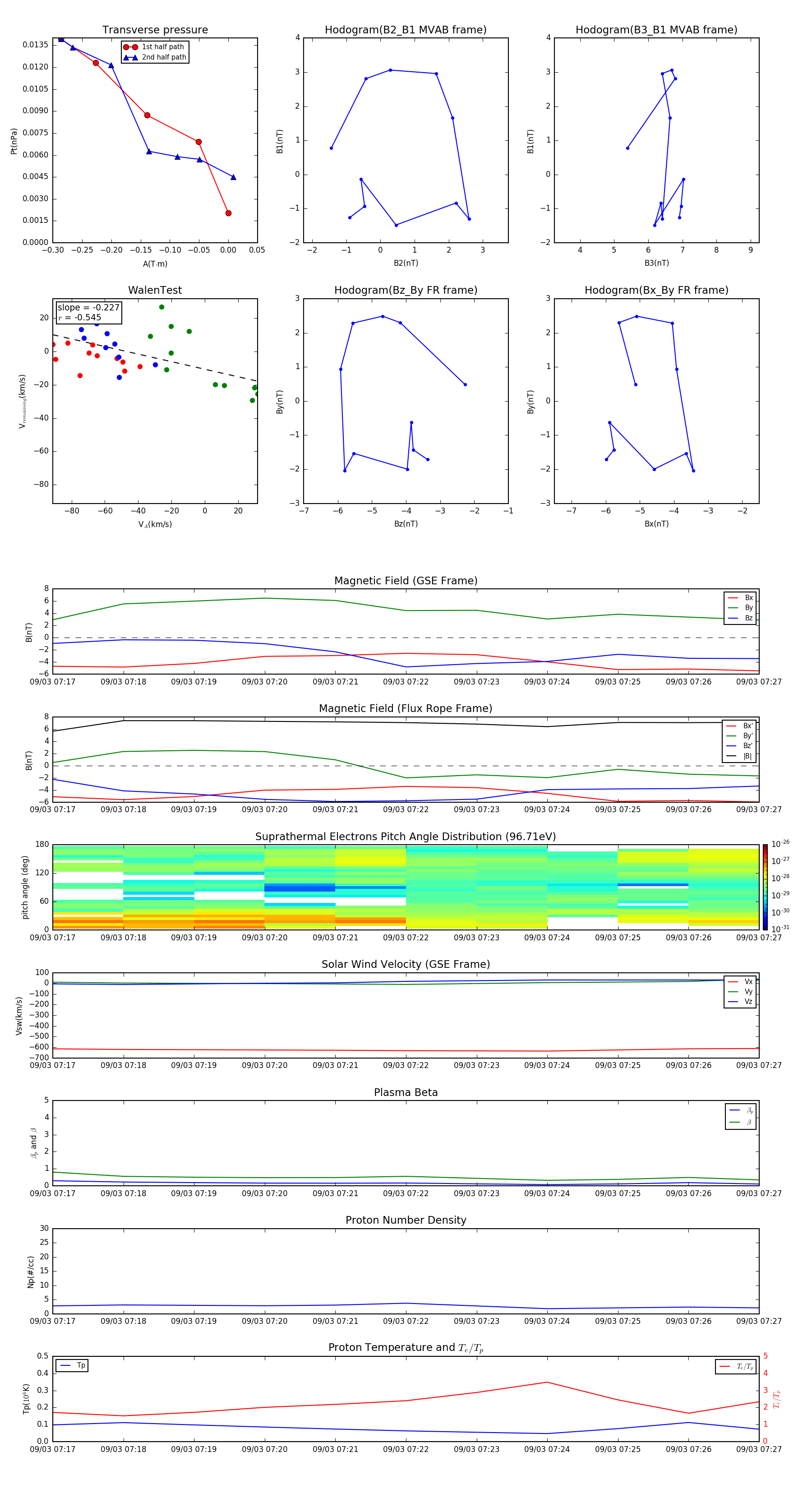Click the "B2(nT)" x-axis label
Viewport: 812px width, 1489px height.
[x=406, y=263]
